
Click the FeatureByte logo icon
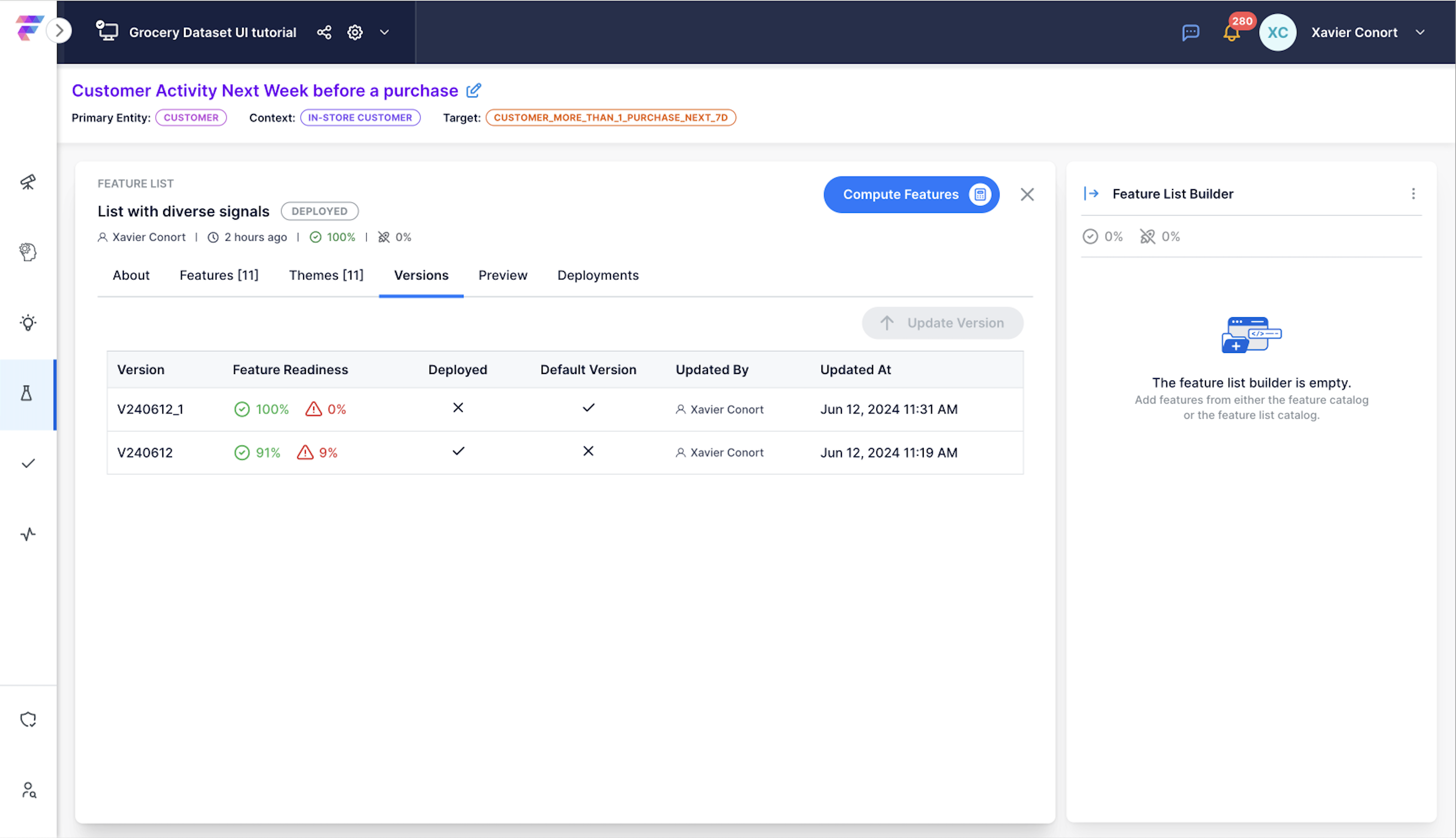(x=29, y=28)
